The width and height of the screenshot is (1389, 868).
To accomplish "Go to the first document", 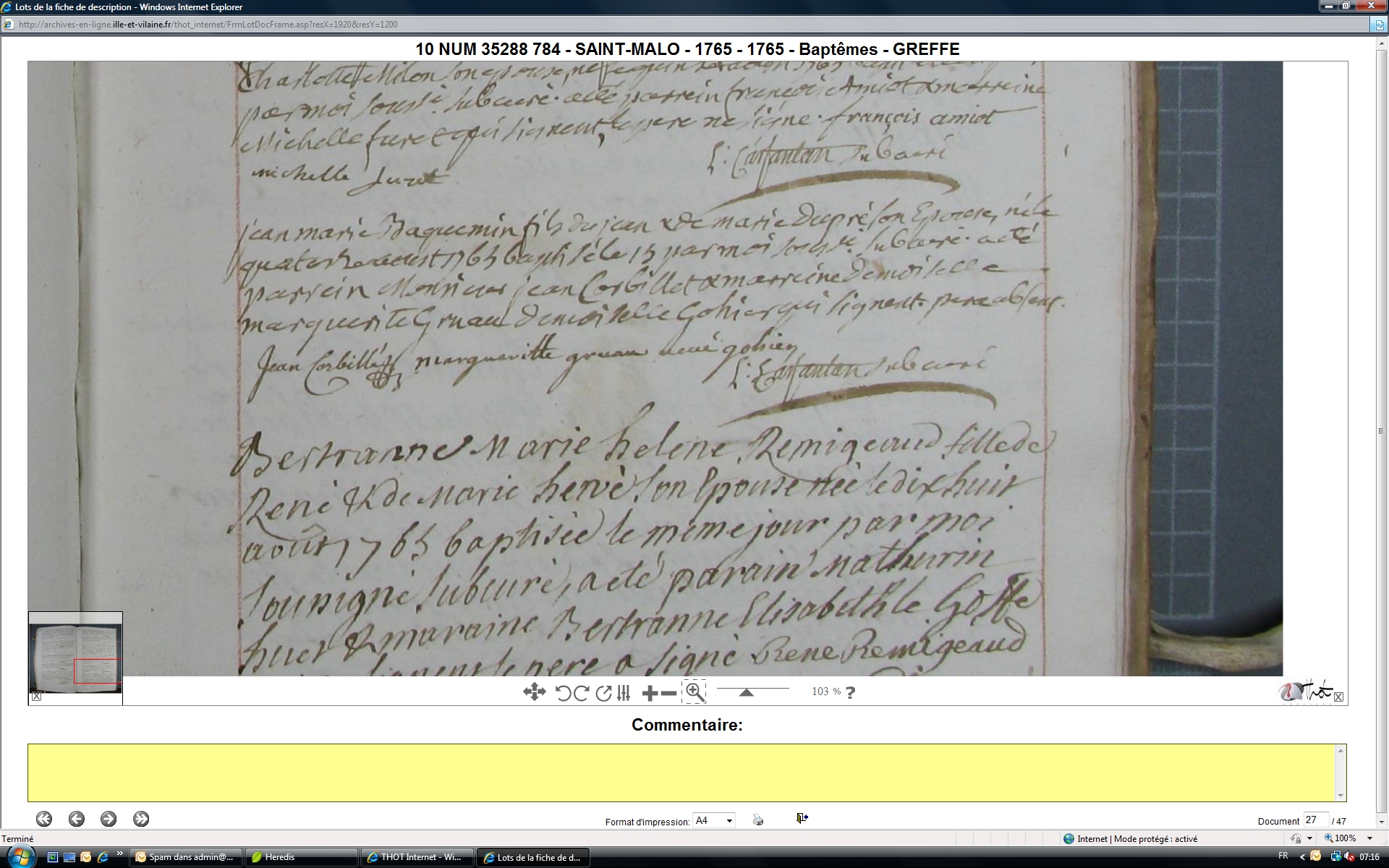I will click(44, 819).
